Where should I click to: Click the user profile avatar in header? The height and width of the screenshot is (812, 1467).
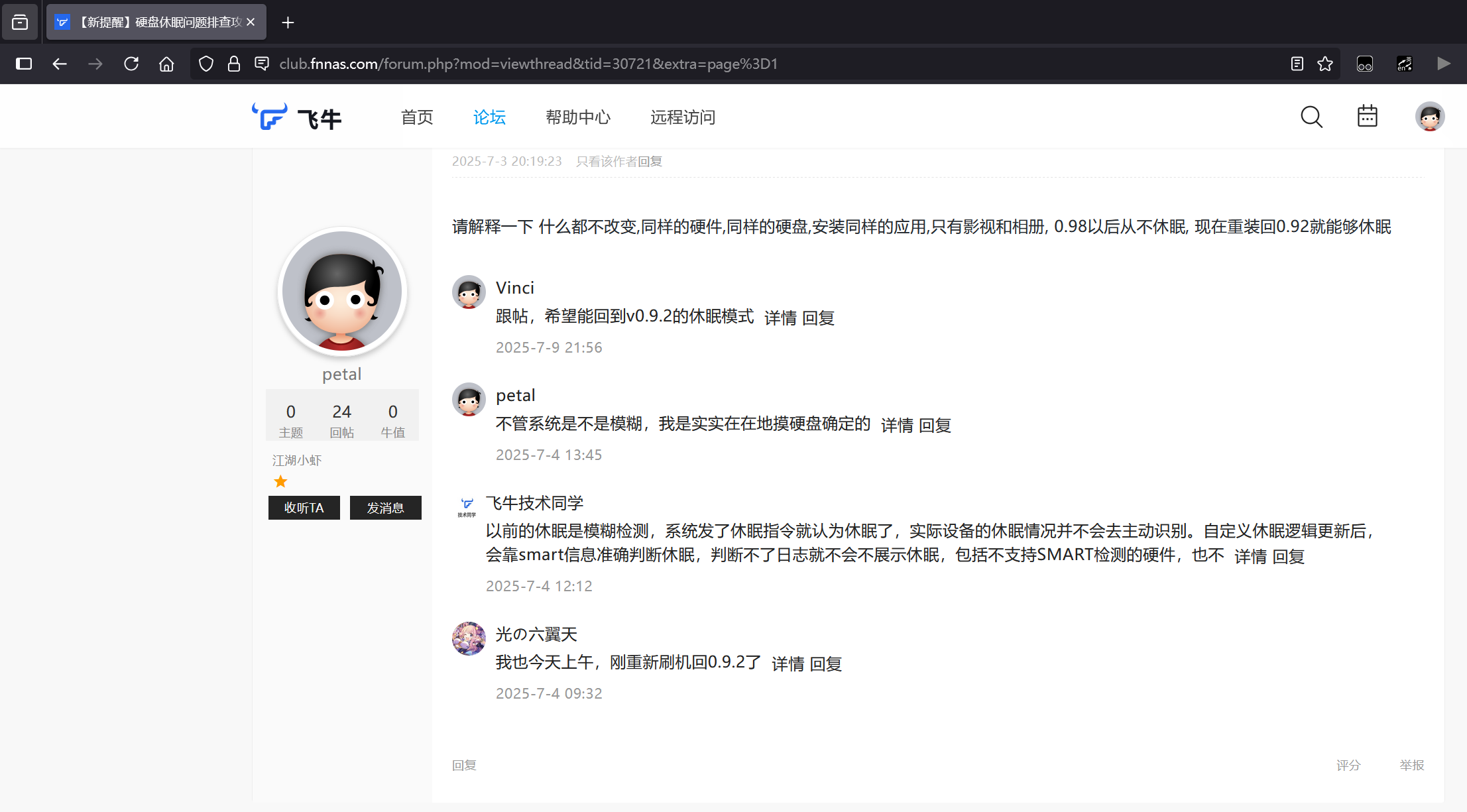1429,117
